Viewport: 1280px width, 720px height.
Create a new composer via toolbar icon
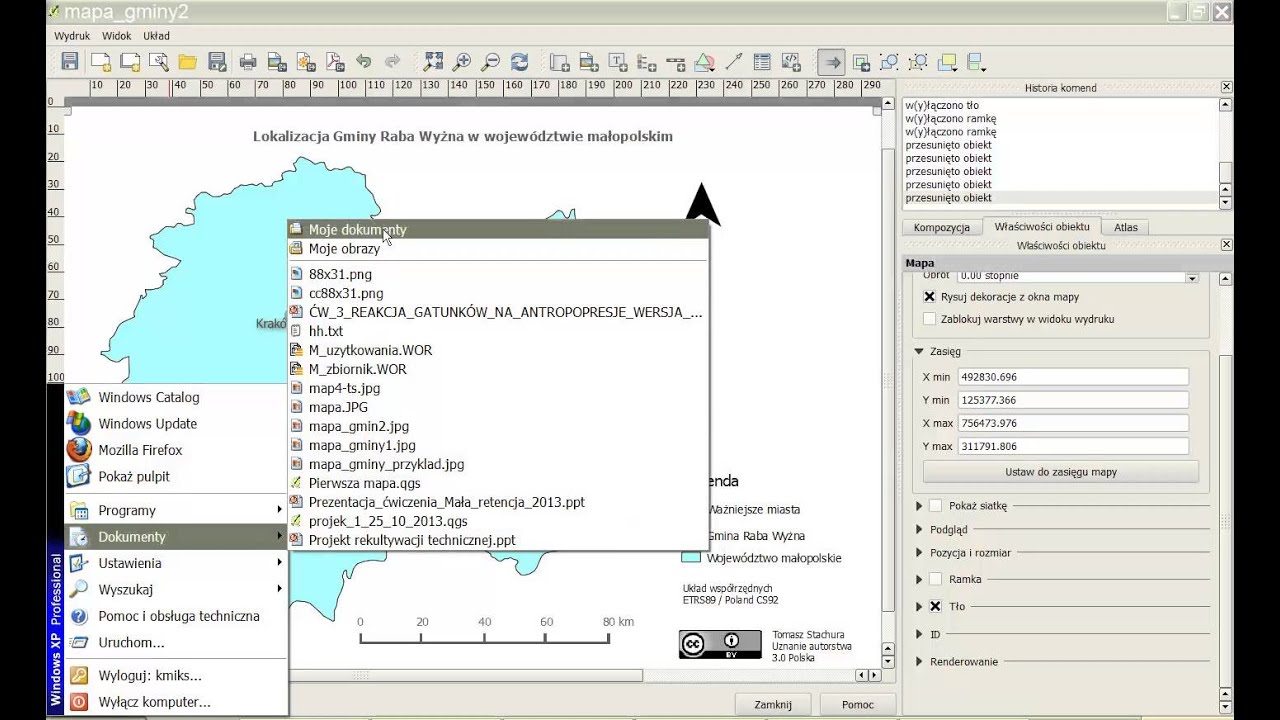pyautogui.click(x=100, y=62)
